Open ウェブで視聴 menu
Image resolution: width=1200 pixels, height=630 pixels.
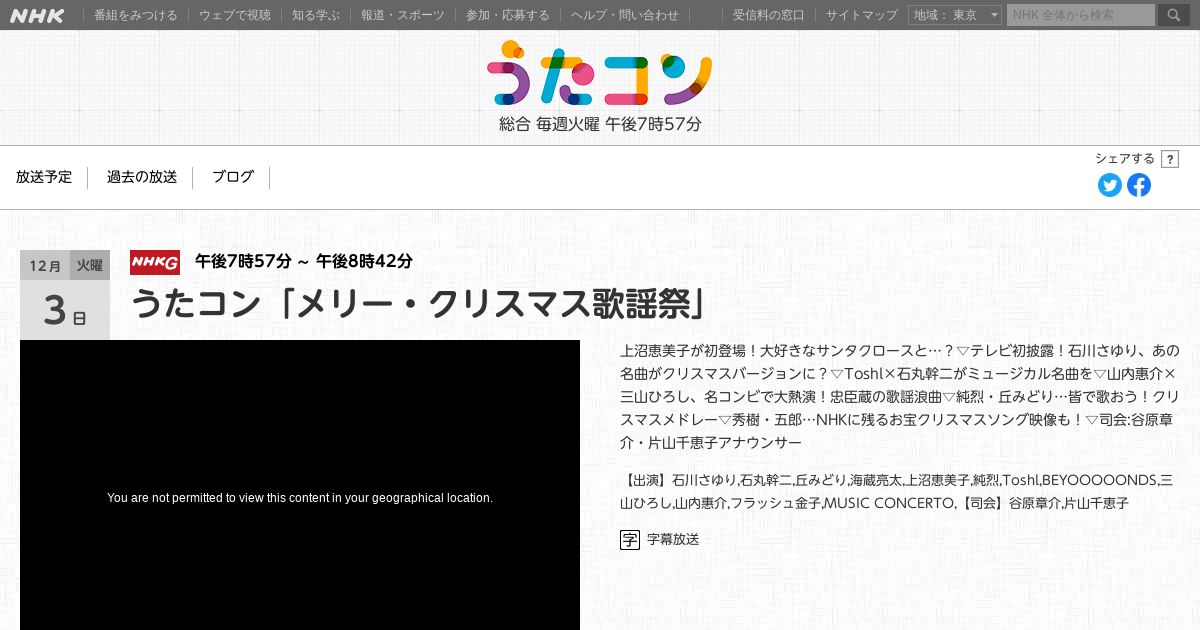tap(235, 15)
